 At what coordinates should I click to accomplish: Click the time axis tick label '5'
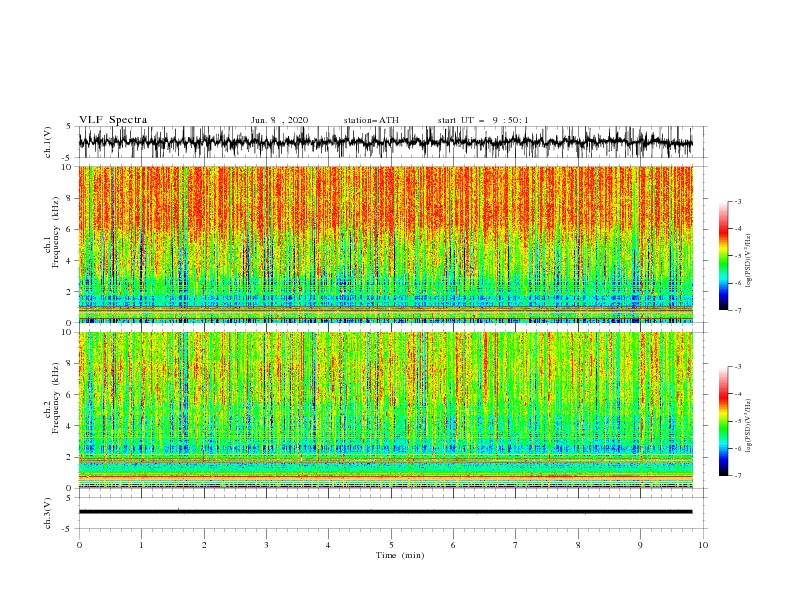(391, 545)
